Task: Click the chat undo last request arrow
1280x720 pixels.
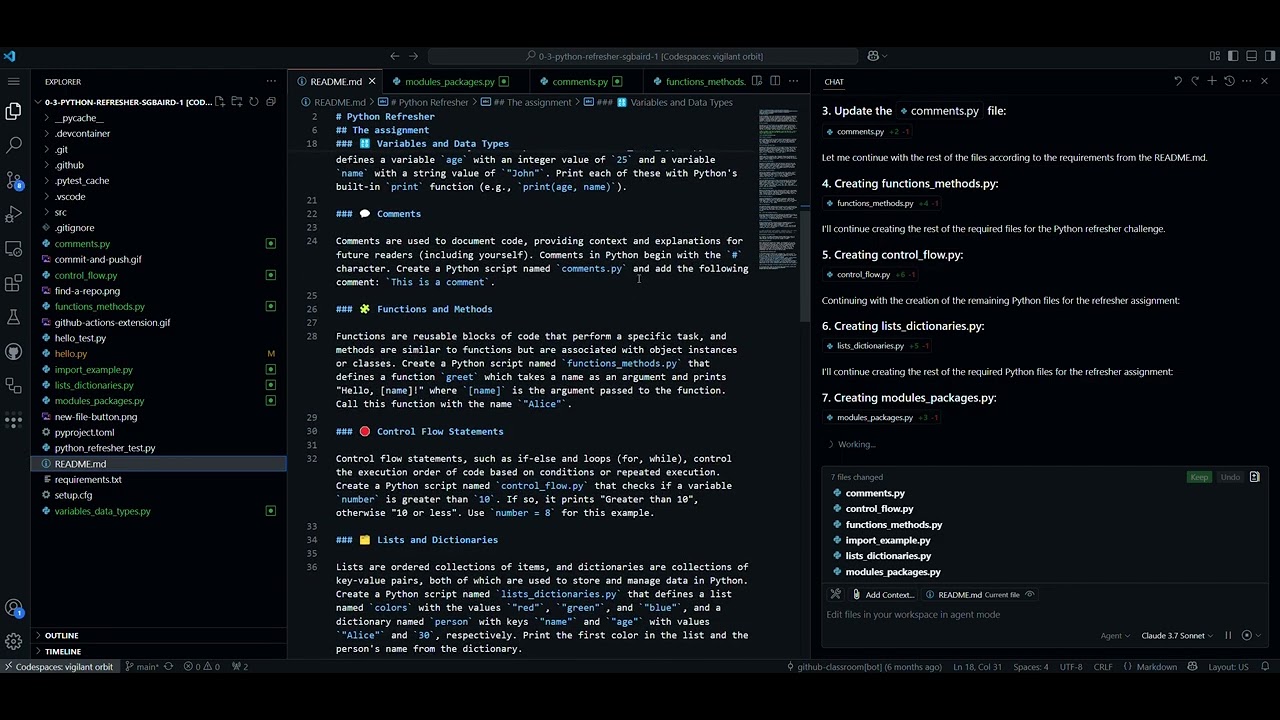Action: (1178, 81)
